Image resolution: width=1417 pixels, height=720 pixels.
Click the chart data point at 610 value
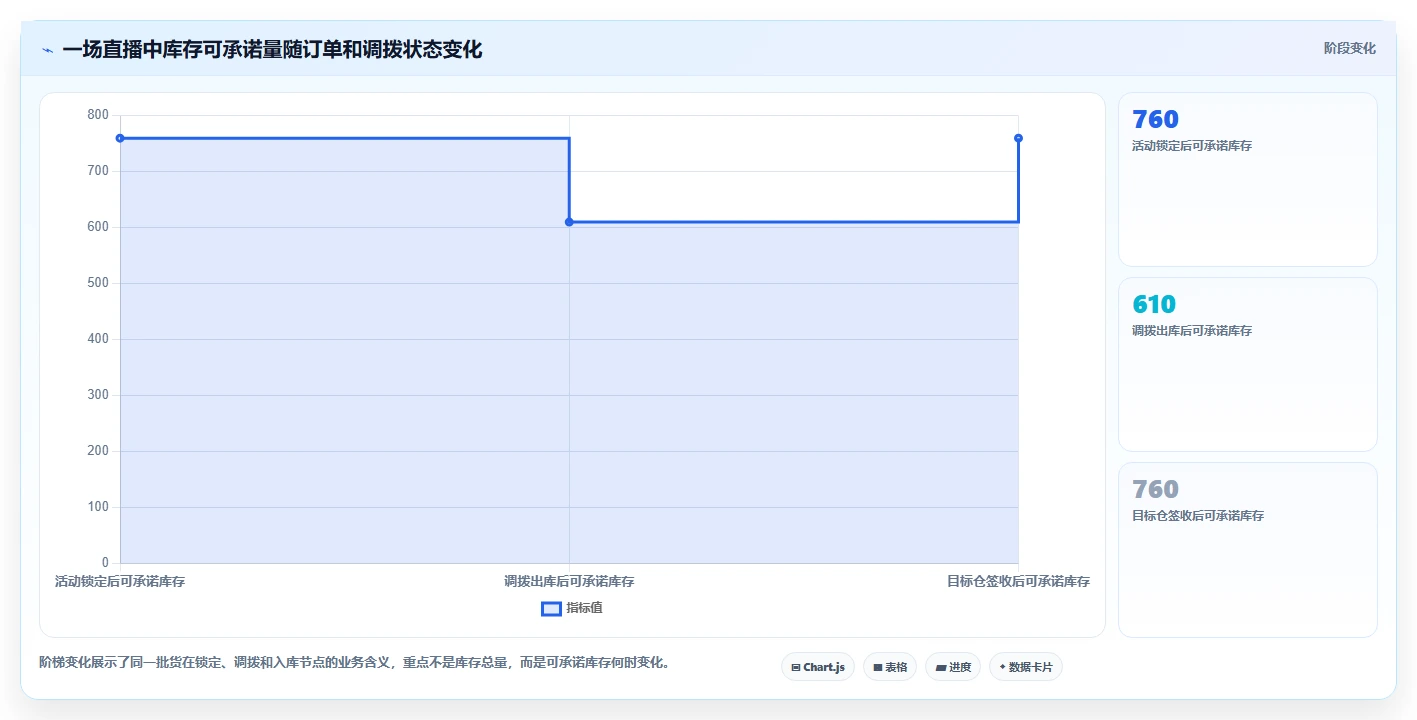569,222
